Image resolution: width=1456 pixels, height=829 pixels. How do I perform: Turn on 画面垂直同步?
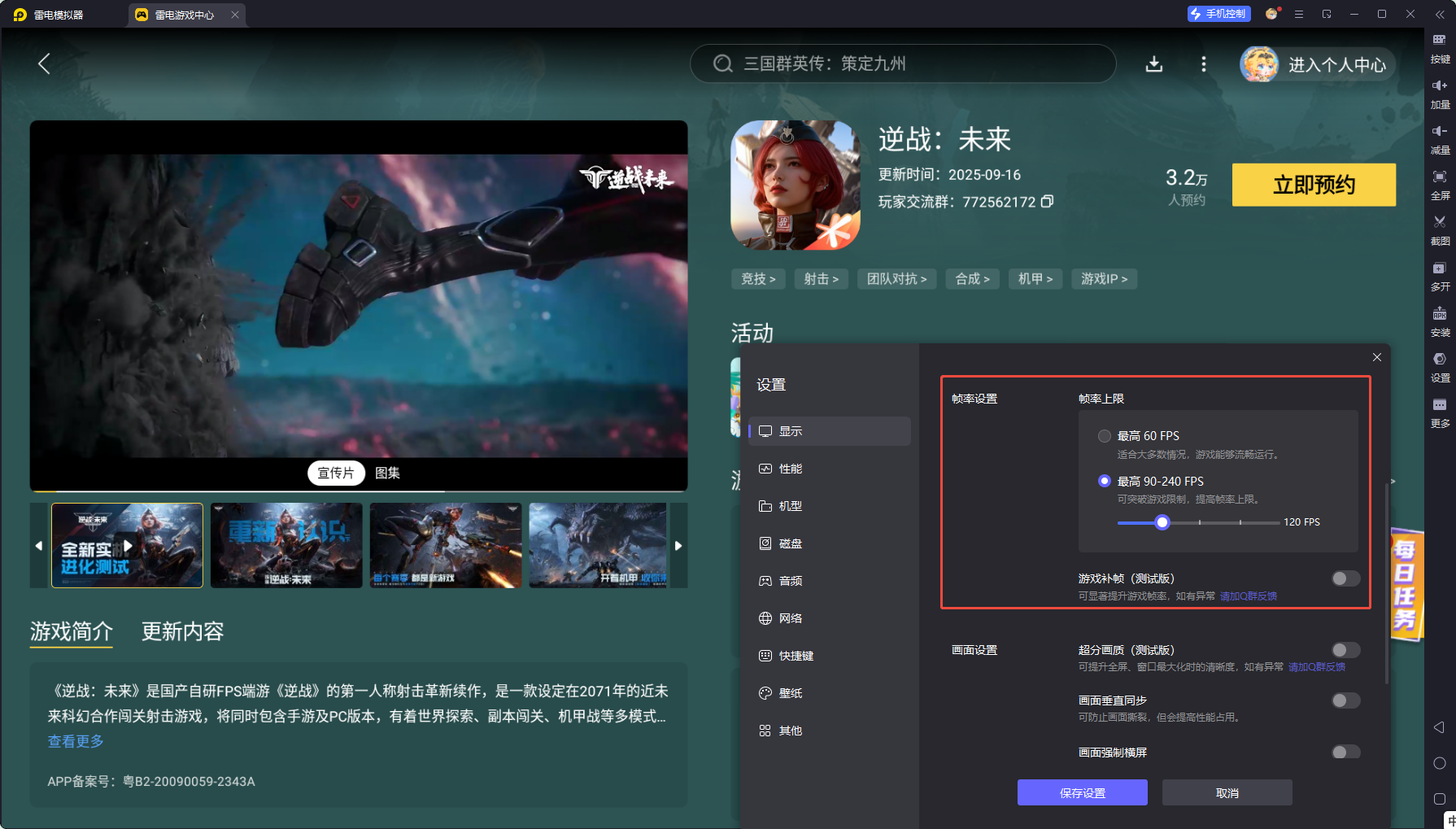click(x=1345, y=700)
